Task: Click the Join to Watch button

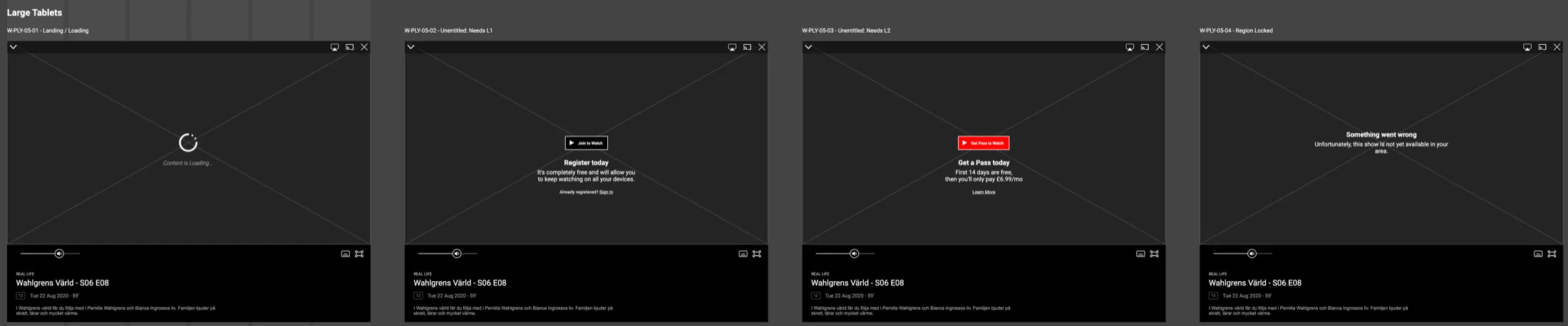Action: (x=586, y=143)
